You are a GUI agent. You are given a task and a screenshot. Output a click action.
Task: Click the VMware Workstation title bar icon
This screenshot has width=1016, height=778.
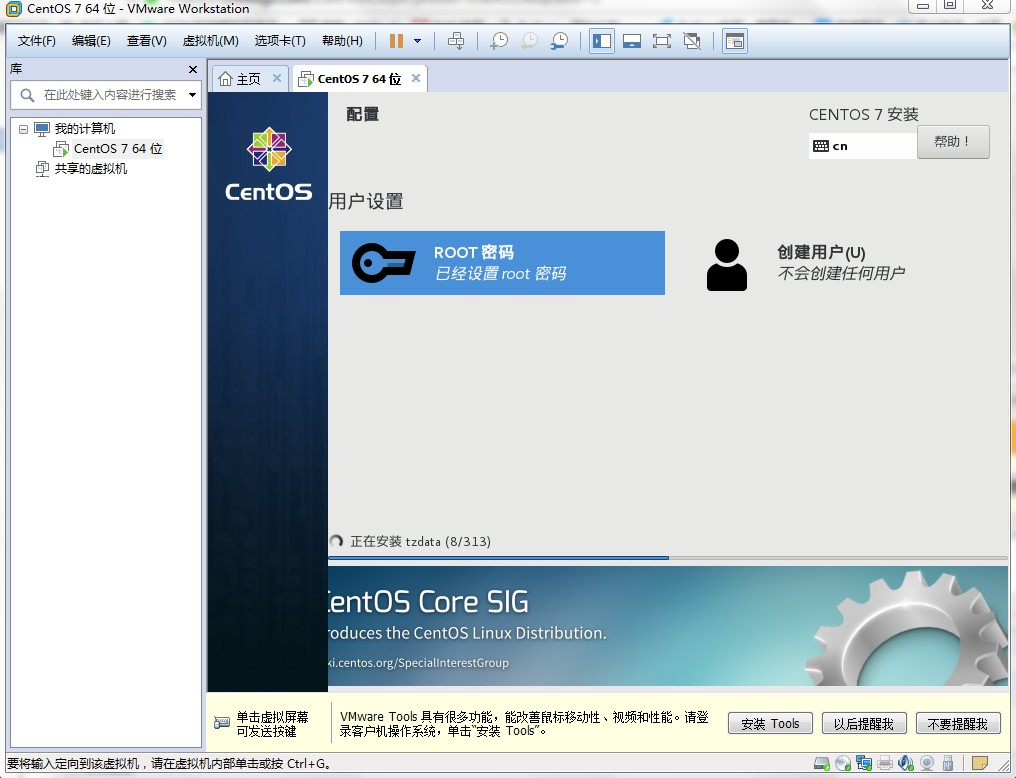point(14,9)
